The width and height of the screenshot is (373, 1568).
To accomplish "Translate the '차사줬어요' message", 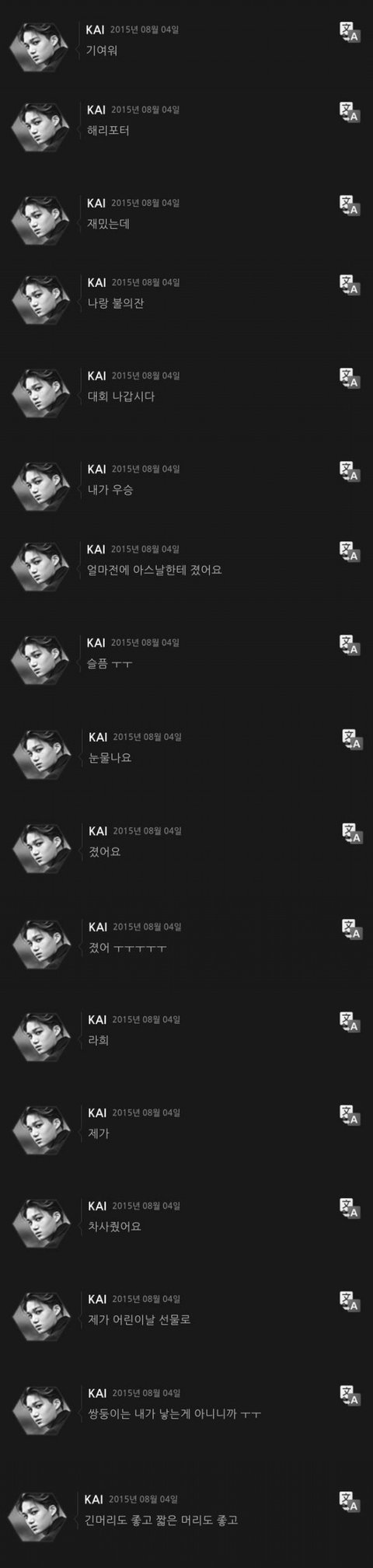I will (x=350, y=1209).
